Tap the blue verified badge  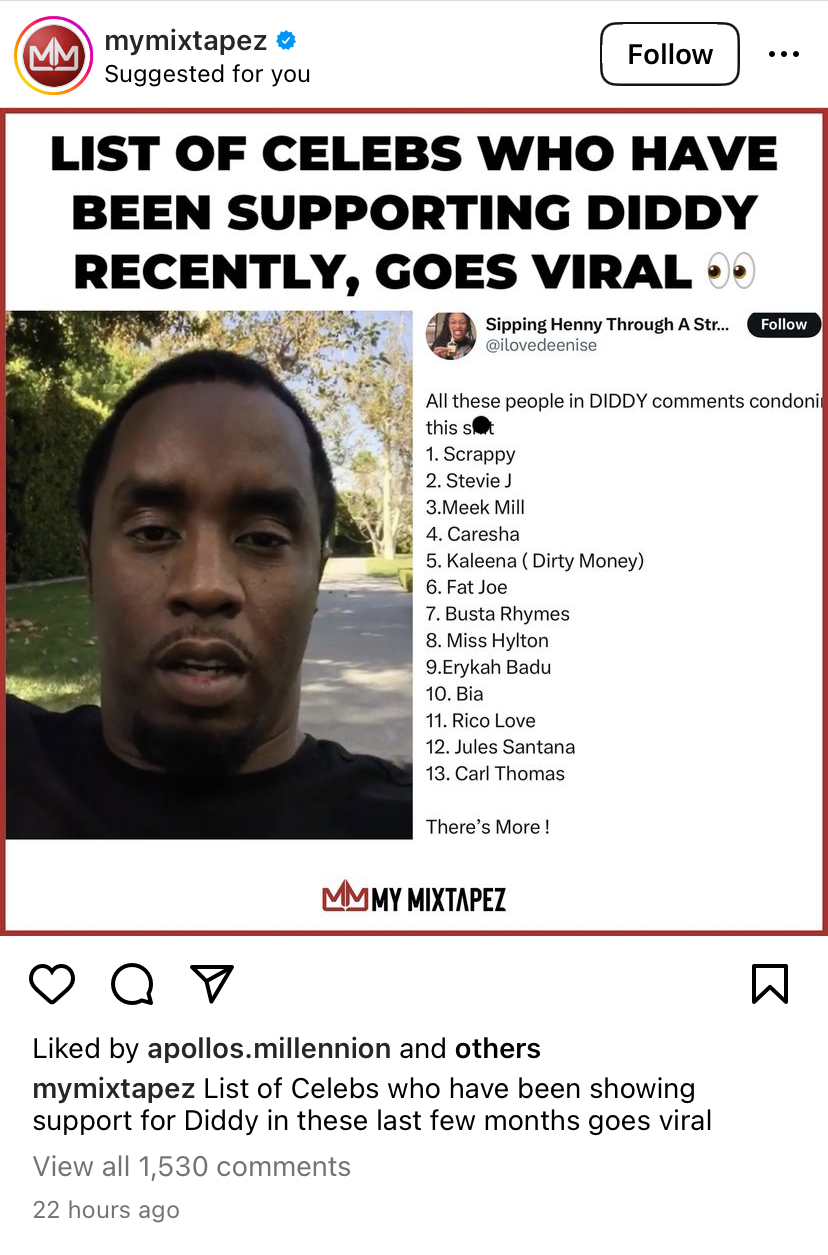click(x=286, y=41)
